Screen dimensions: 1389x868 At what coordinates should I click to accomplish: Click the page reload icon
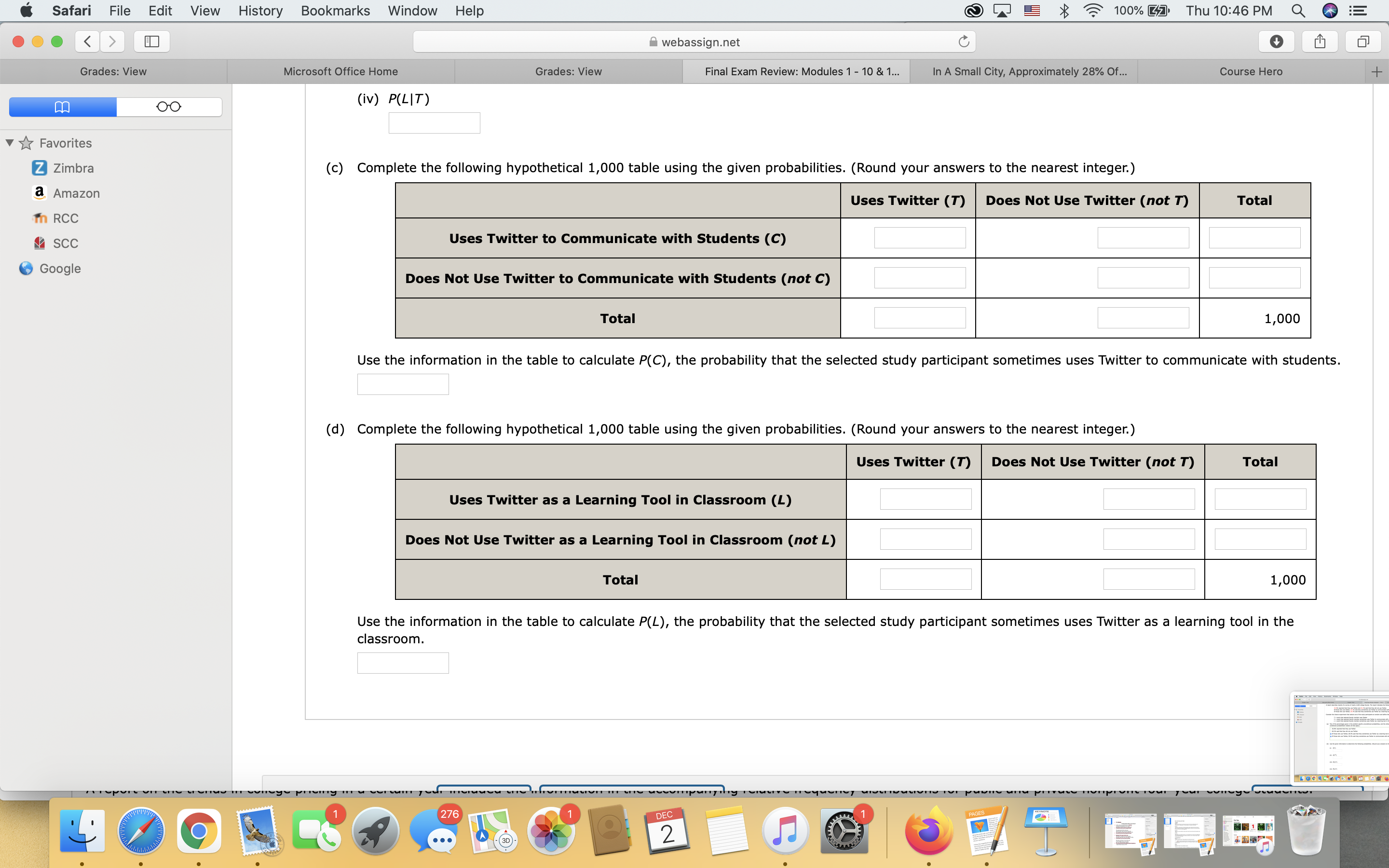[964, 41]
